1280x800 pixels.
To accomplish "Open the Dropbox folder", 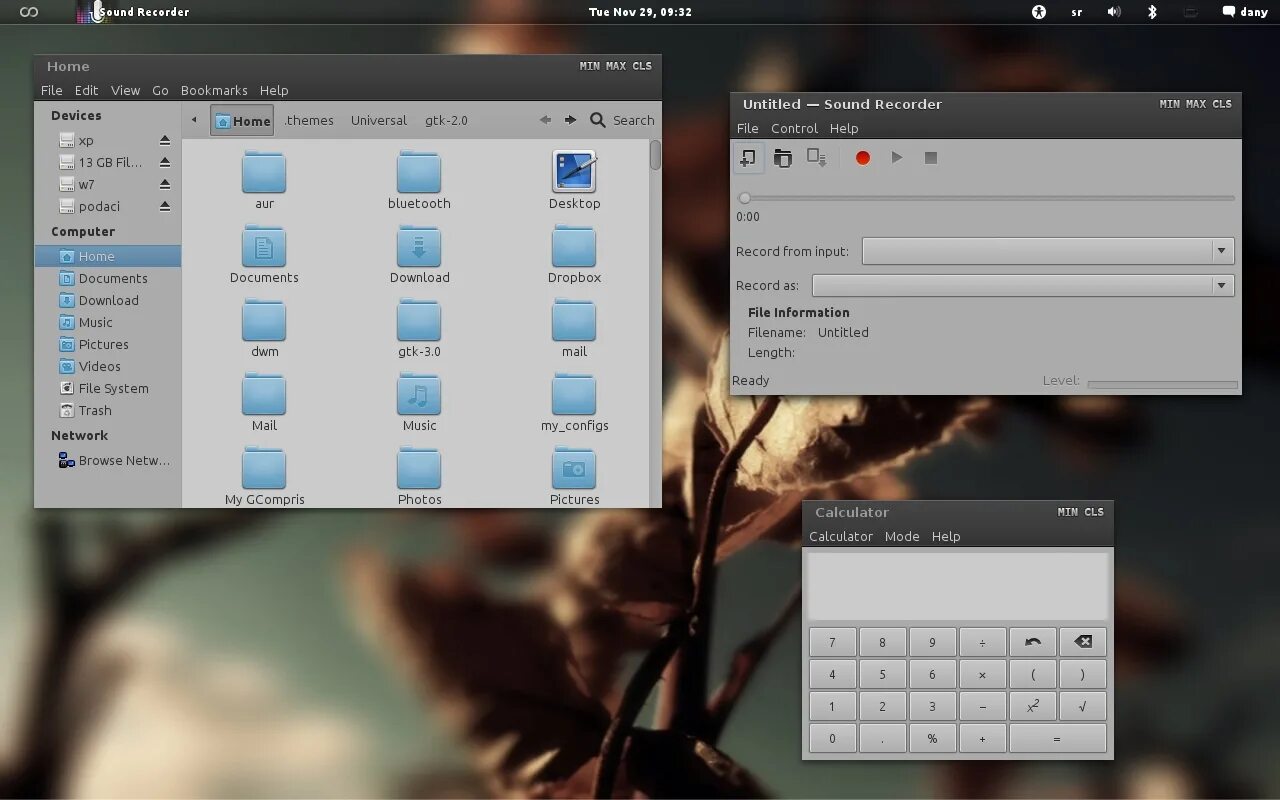I will coord(574,255).
